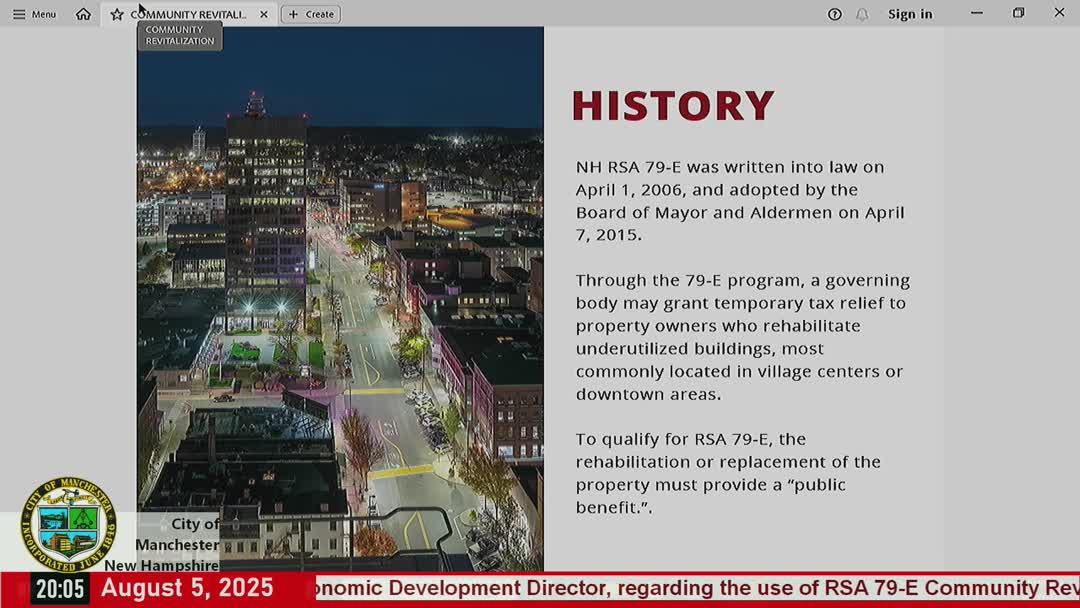The image size is (1080, 608).
Task: Click the restore down window control
Action: pyautogui.click(x=1018, y=13)
